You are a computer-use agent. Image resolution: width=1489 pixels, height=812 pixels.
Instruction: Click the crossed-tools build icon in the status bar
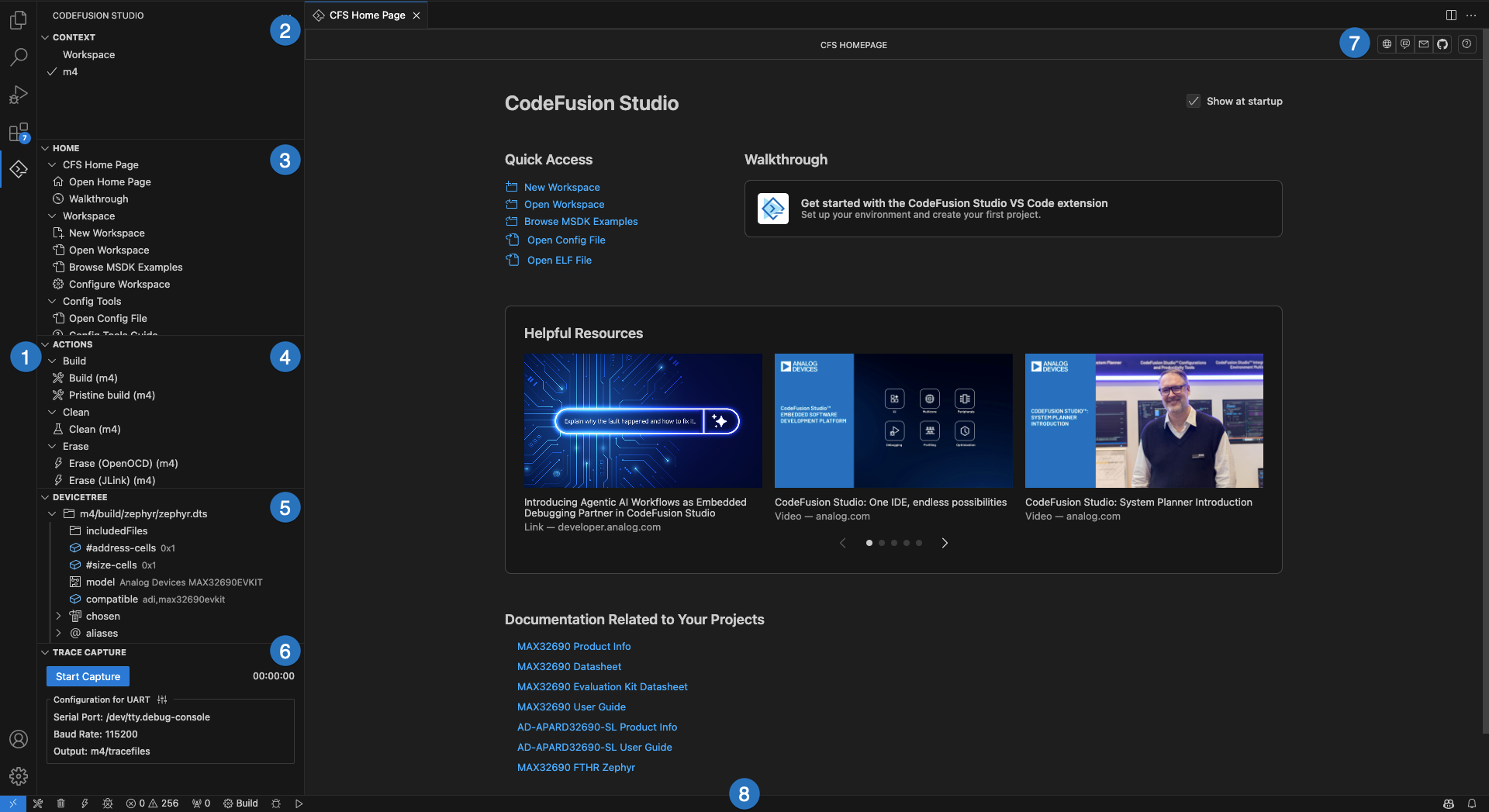click(x=38, y=803)
